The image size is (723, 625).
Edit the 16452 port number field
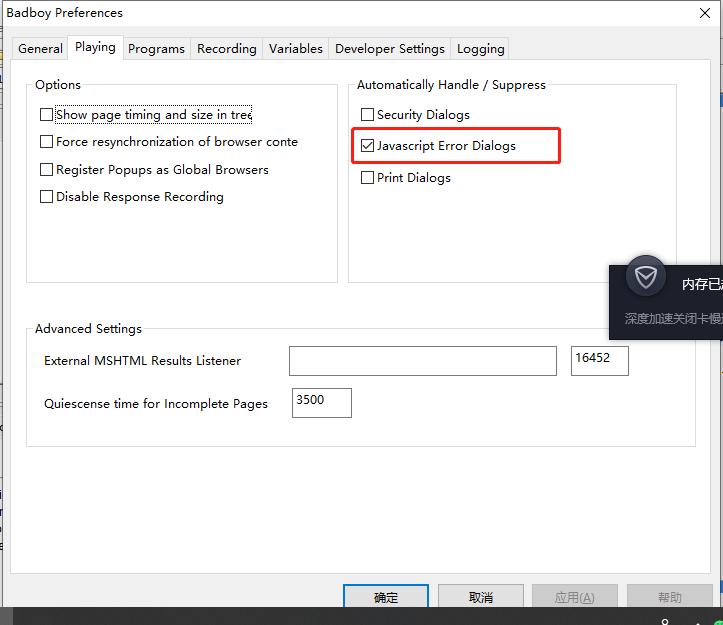click(x=599, y=361)
